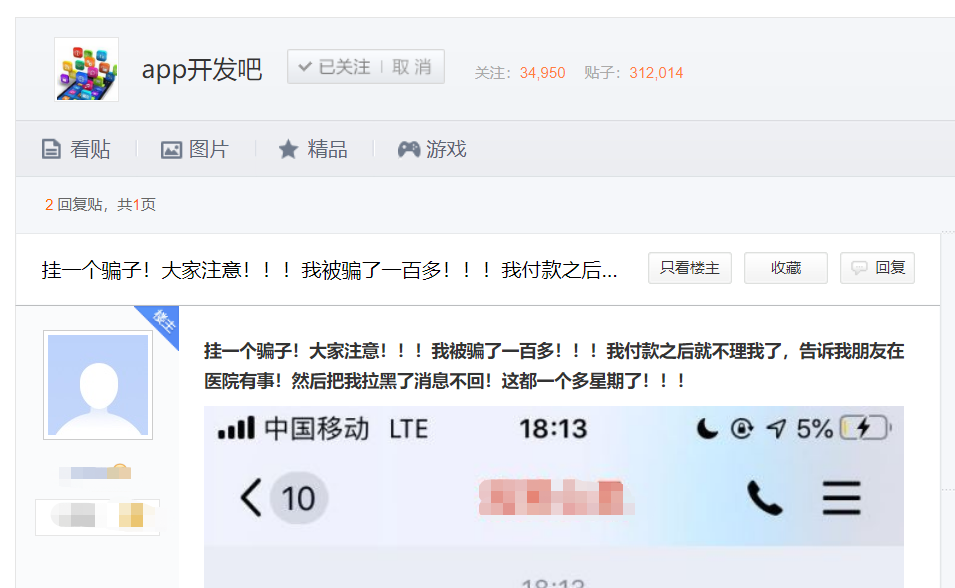Open the app开发吧 forum title link

click(201, 69)
